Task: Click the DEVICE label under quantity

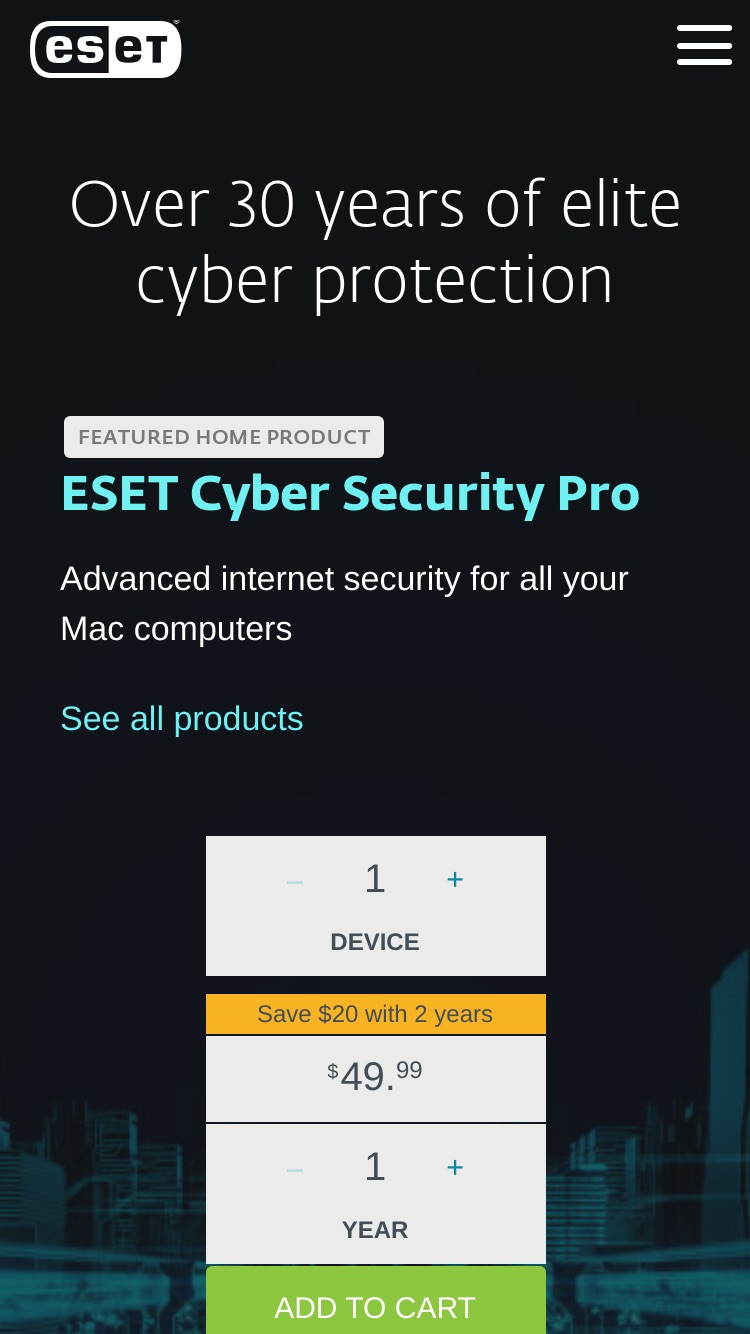Action: coord(375,942)
